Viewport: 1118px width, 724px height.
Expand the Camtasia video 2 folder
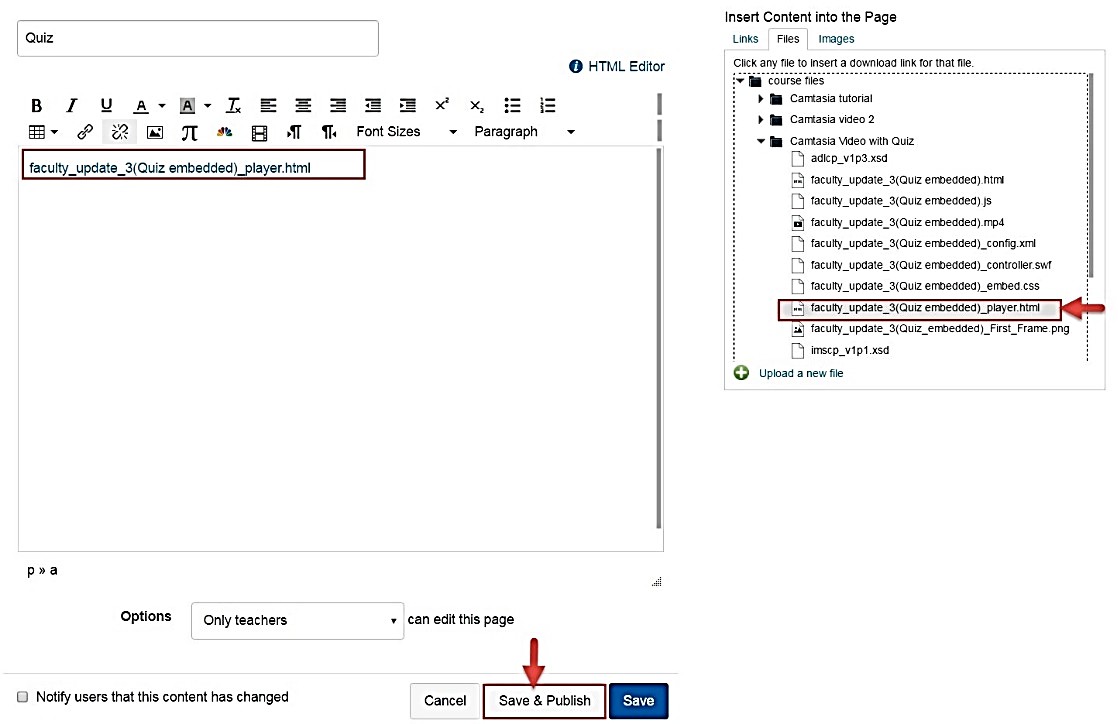[760, 119]
